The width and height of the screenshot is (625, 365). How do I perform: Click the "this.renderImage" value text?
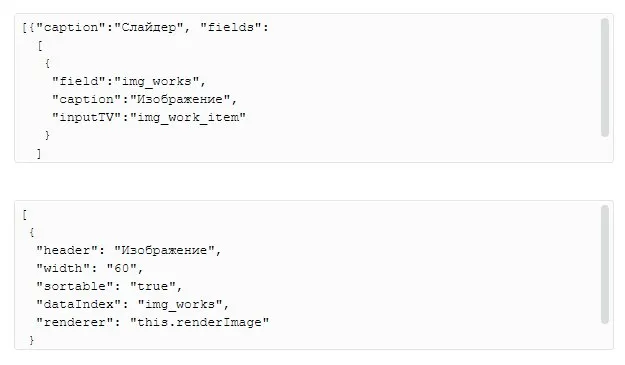pos(200,322)
